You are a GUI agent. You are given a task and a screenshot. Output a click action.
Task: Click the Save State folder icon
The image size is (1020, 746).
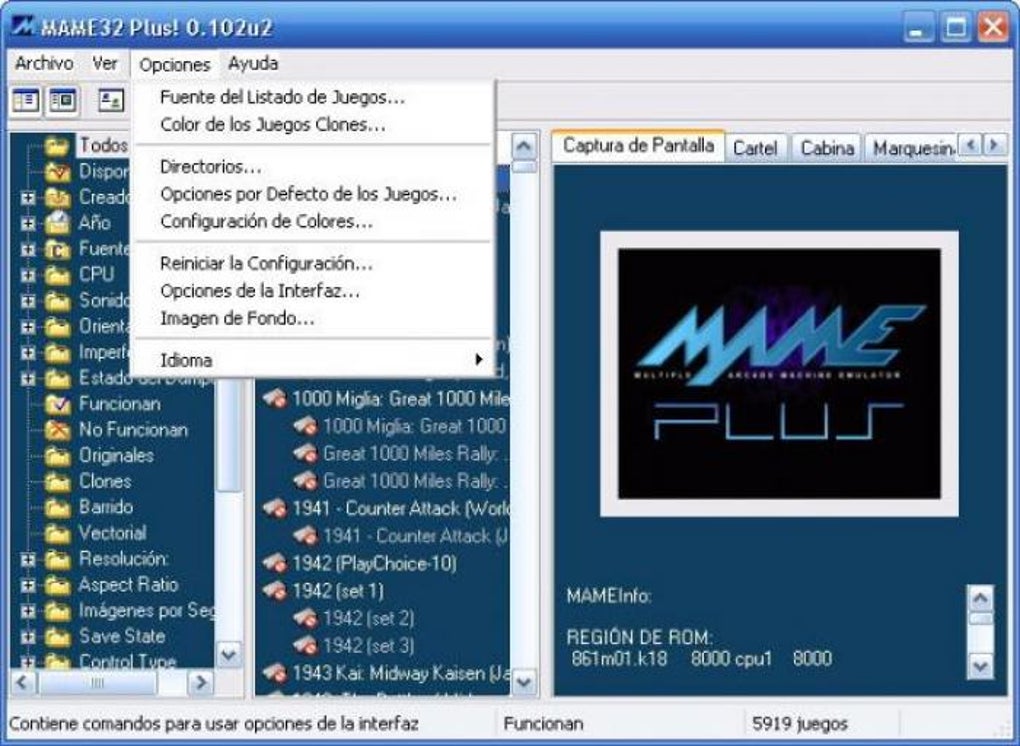[57, 637]
